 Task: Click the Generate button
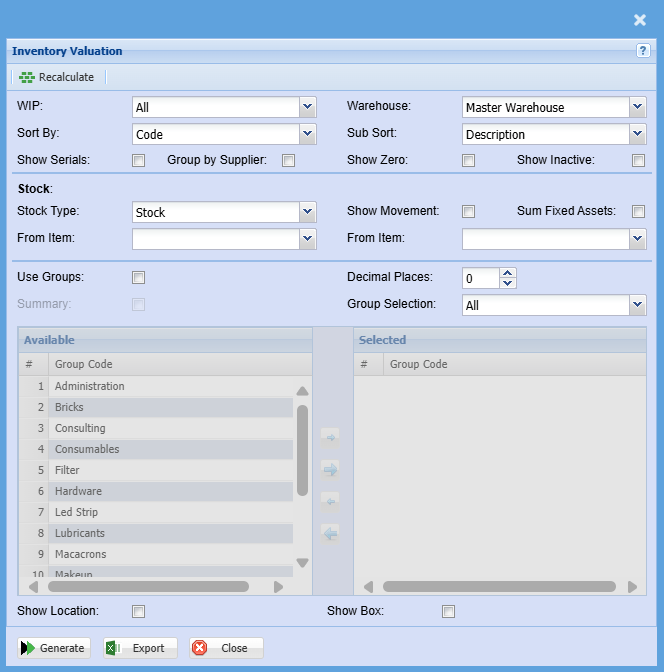click(54, 648)
